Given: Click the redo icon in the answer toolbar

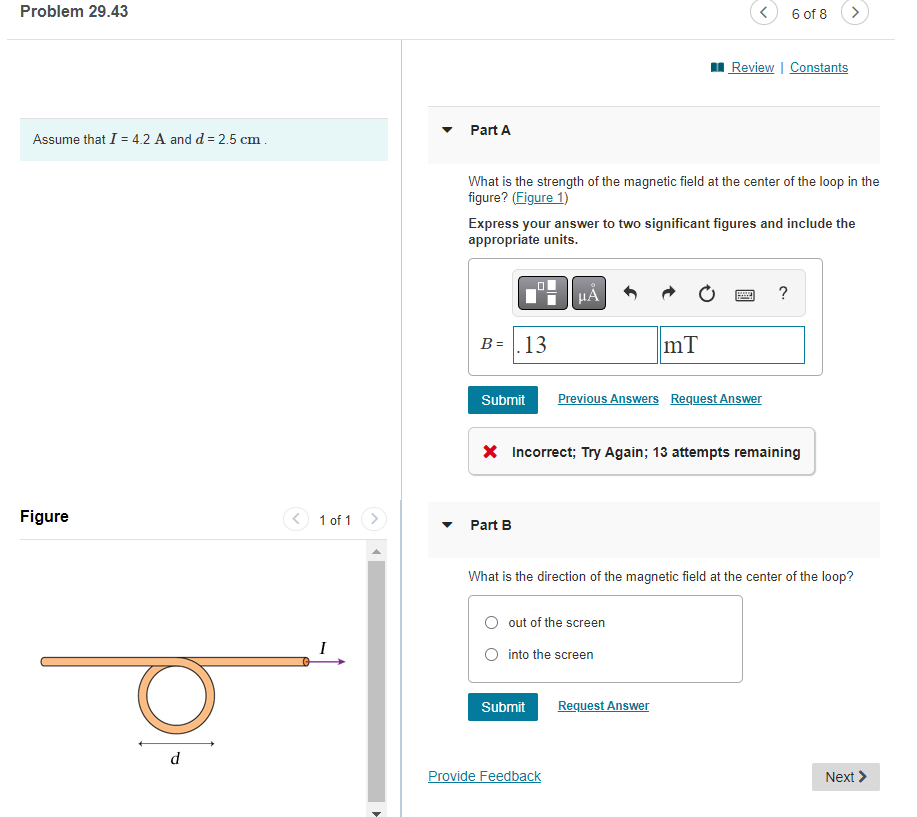Looking at the screenshot, I should pos(668,292).
